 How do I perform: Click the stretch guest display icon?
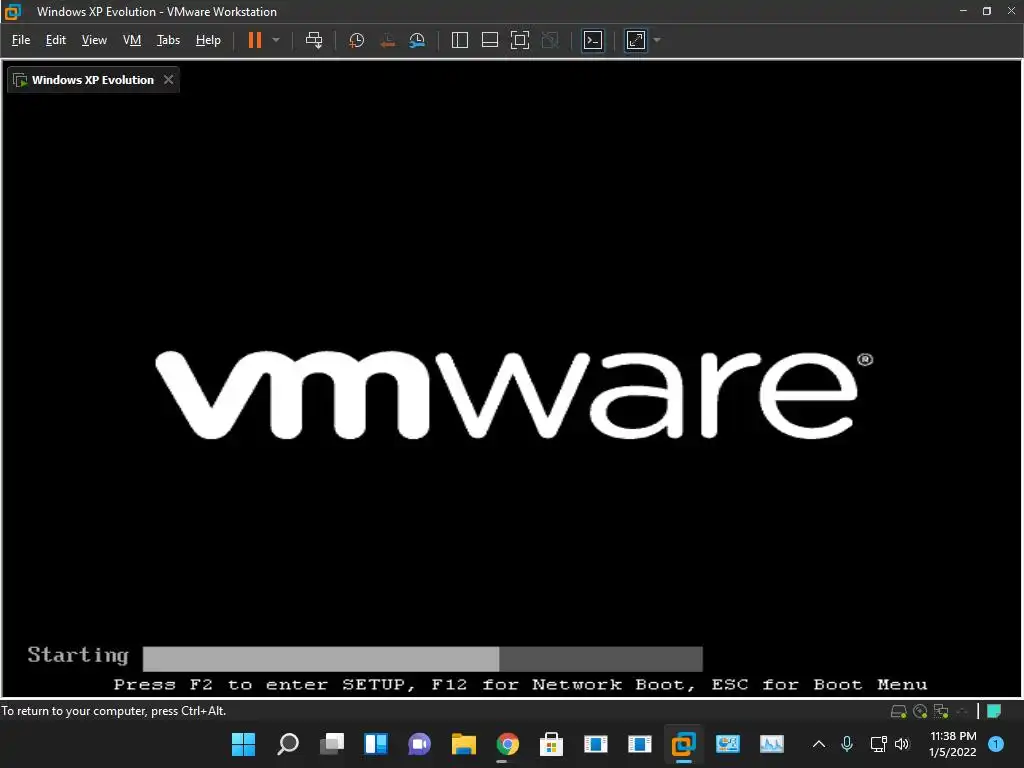click(635, 40)
